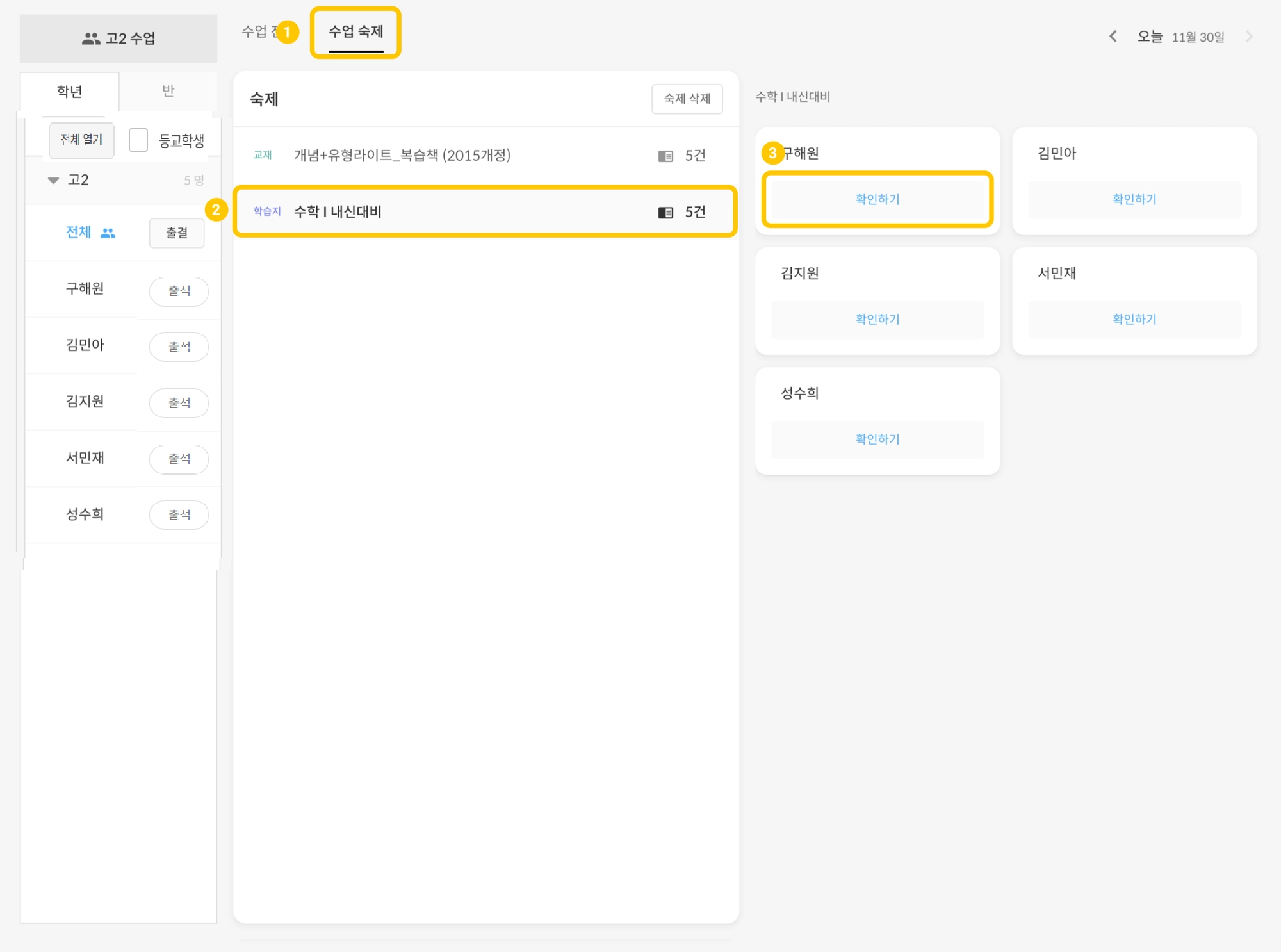The height and width of the screenshot is (952, 1281).
Task: Go to previous day with left arrow
Action: [x=1113, y=37]
